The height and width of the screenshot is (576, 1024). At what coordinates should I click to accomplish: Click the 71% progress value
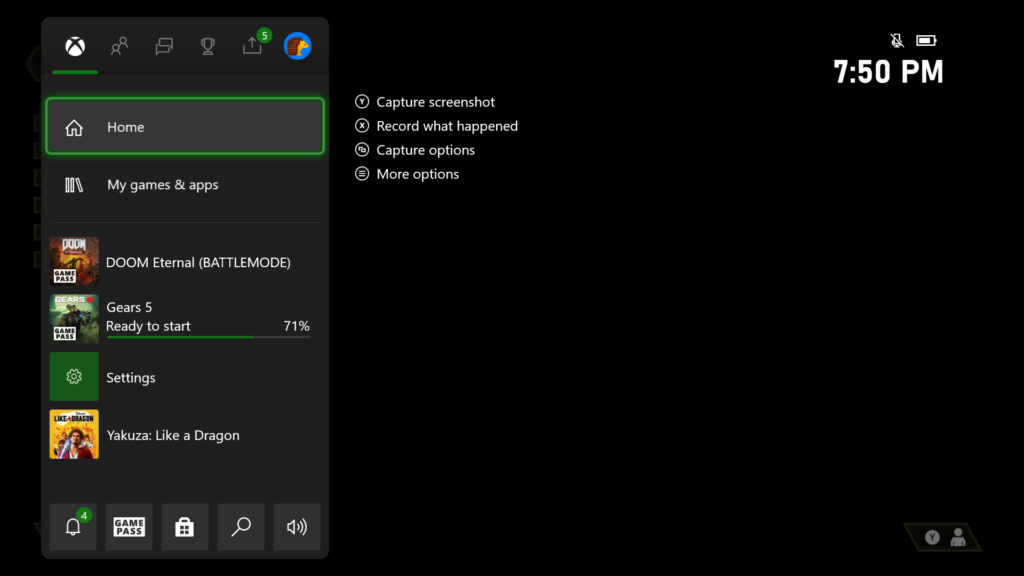pos(296,326)
